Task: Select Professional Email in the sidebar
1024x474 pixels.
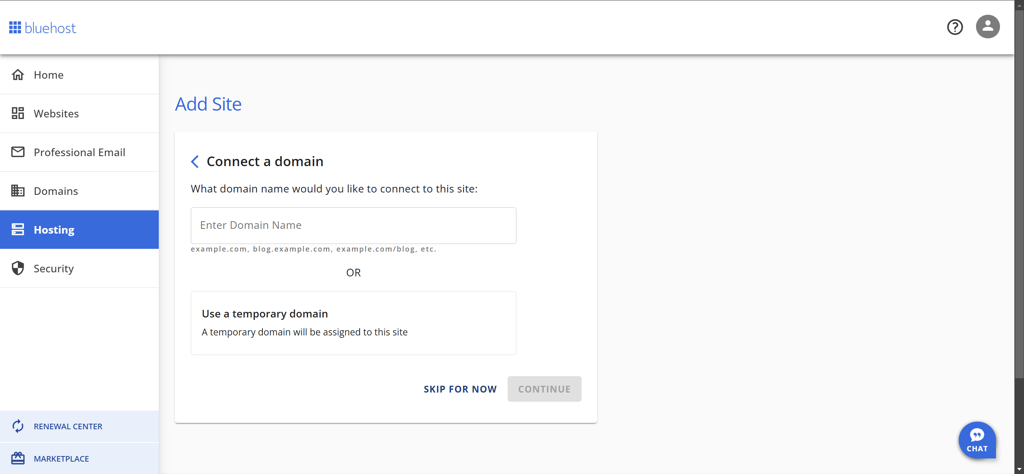Action: click(79, 152)
